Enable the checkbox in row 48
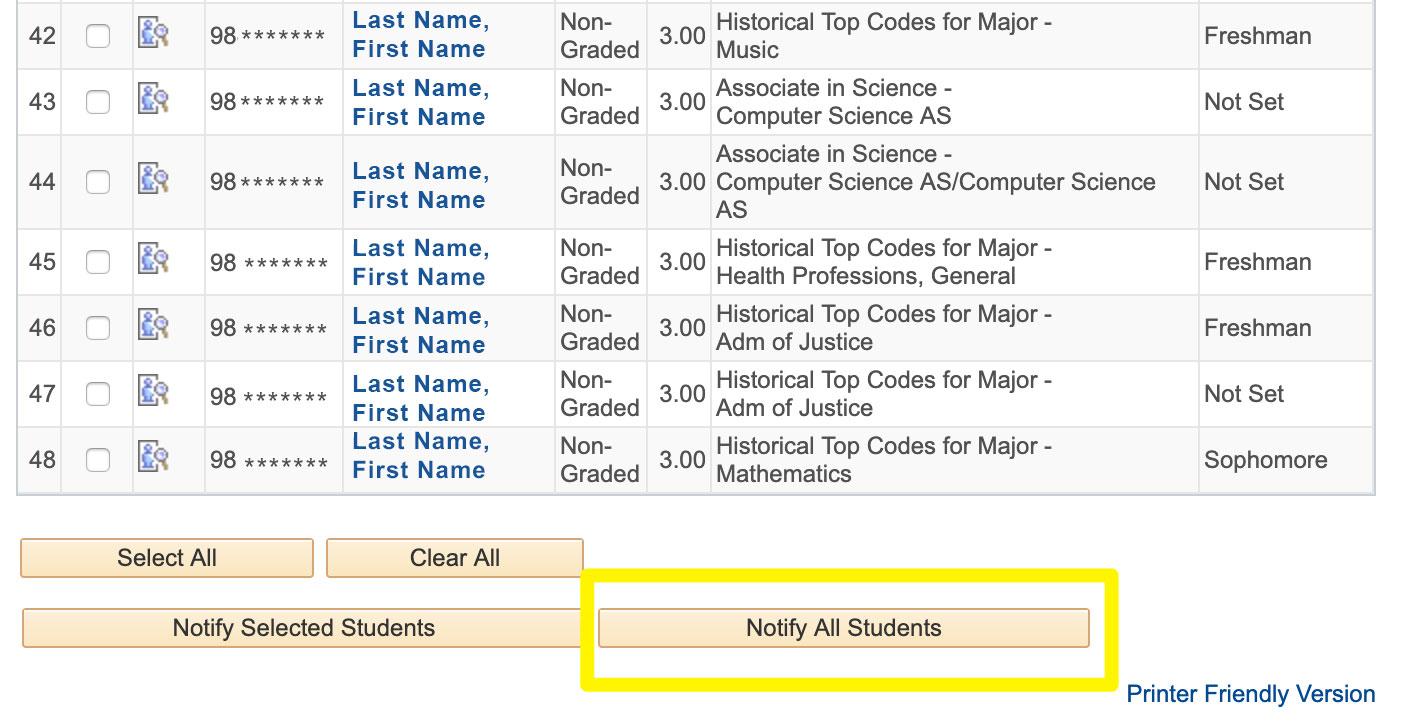The image size is (1402, 728). 98,460
